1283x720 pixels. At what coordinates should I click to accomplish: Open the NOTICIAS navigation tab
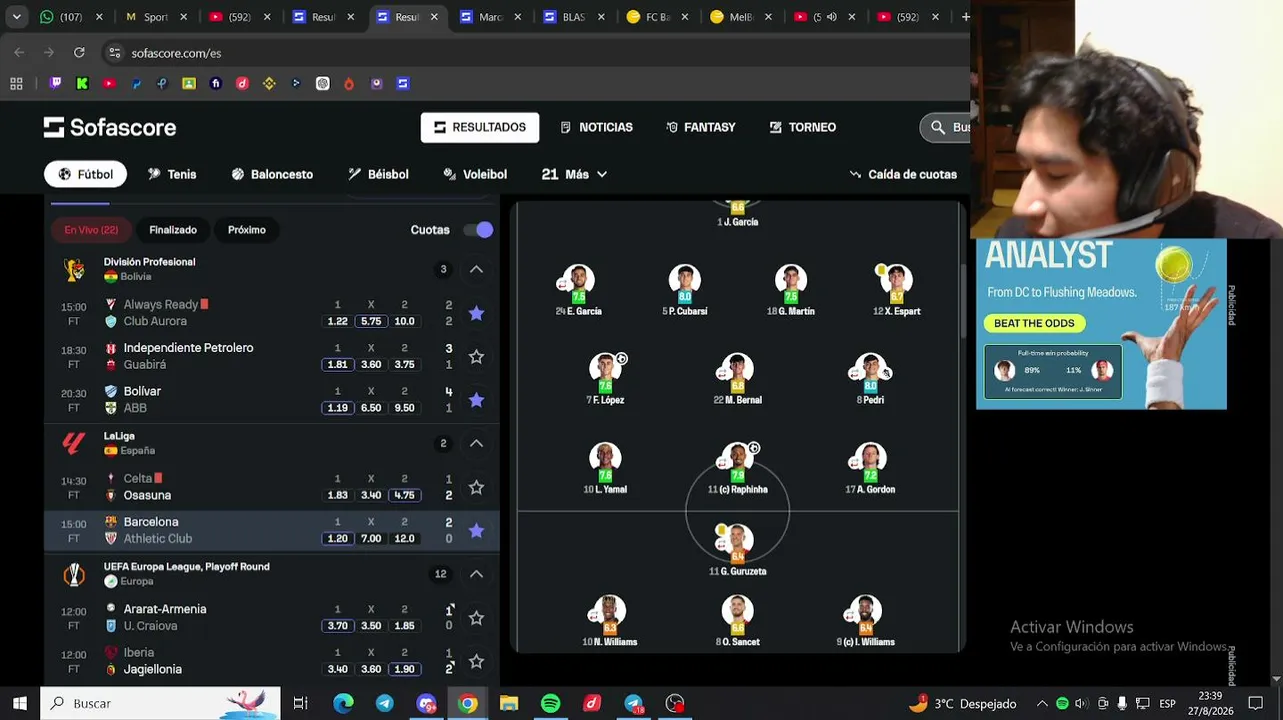596,128
